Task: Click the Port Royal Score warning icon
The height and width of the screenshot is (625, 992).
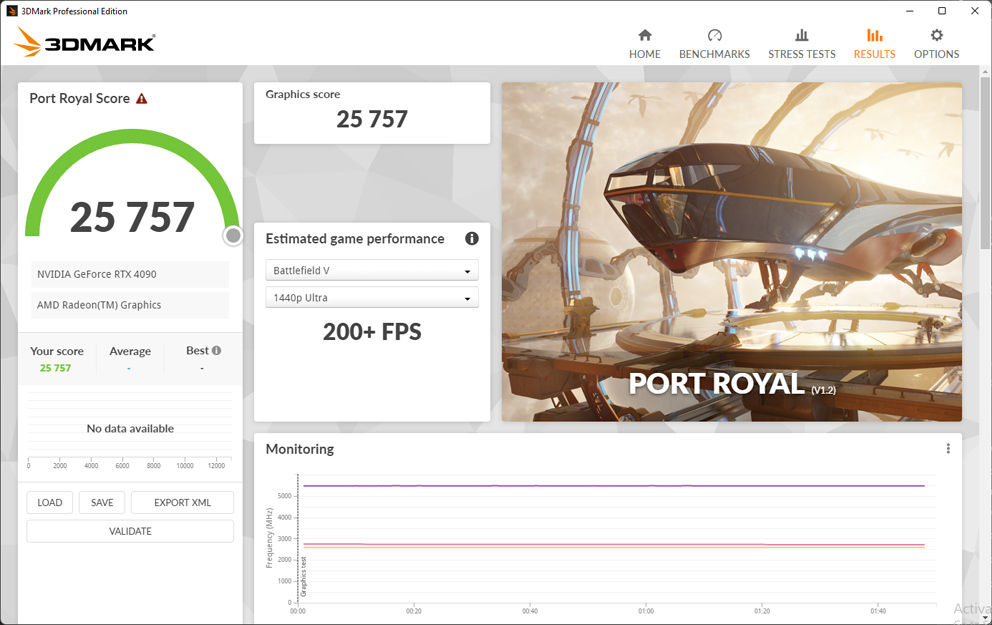Action: tap(142, 99)
